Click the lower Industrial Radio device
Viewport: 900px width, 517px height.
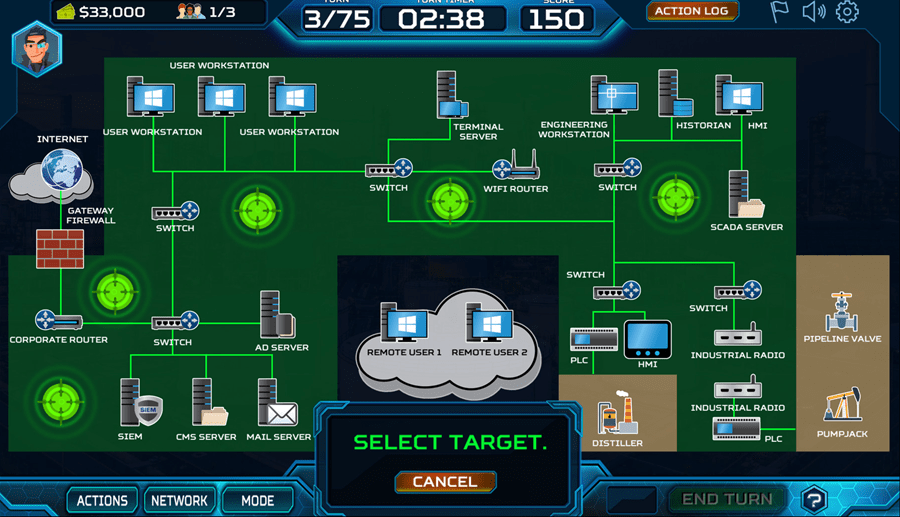pos(738,387)
